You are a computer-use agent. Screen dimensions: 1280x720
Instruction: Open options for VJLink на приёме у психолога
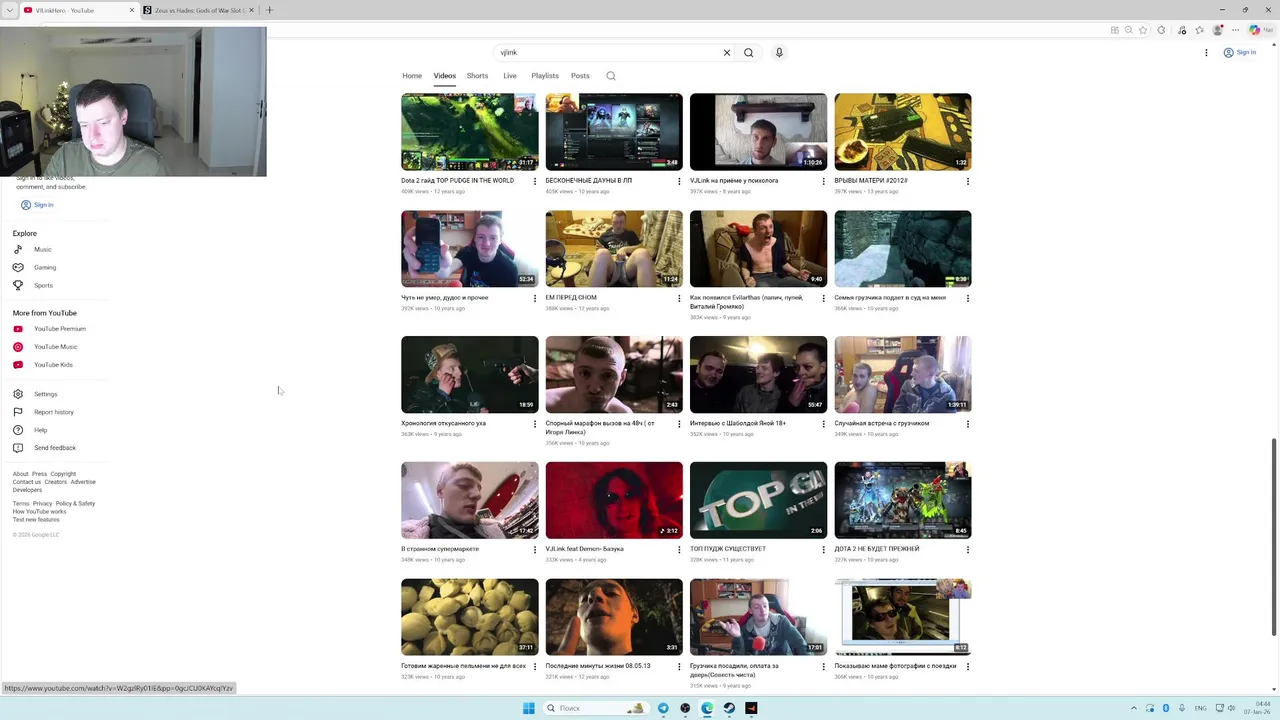tap(824, 182)
